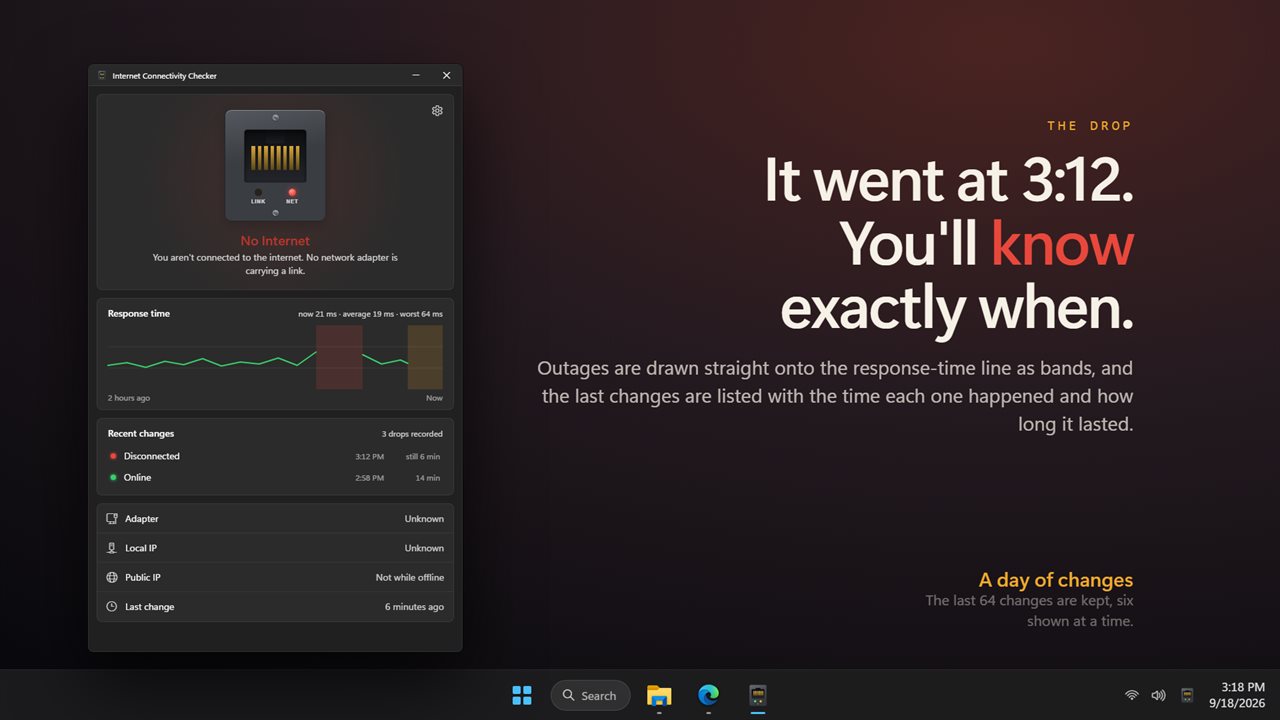Click the Connectivity Checker tray icon
Image resolution: width=1280 pixels, height=720 pixels.
click(1187, 695)
